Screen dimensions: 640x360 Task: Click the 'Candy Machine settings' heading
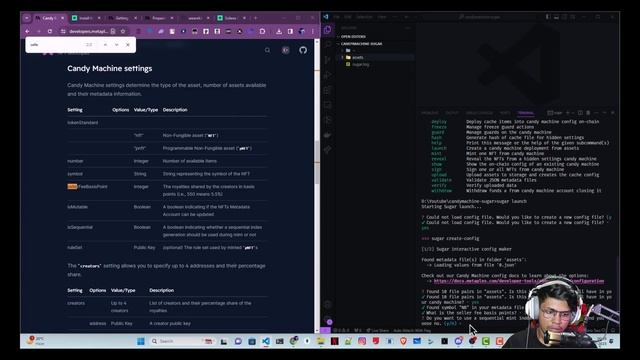point(110,69)
